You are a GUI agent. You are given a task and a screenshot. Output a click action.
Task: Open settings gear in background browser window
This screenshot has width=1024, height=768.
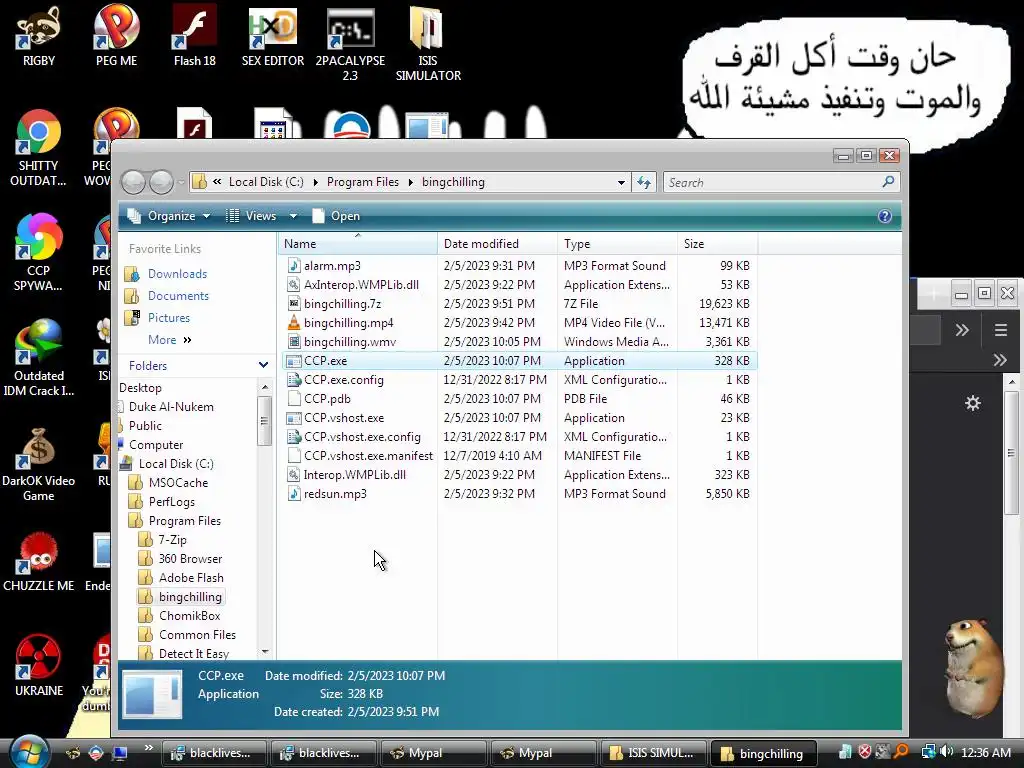pyautogui.click(x=973, y=403)
